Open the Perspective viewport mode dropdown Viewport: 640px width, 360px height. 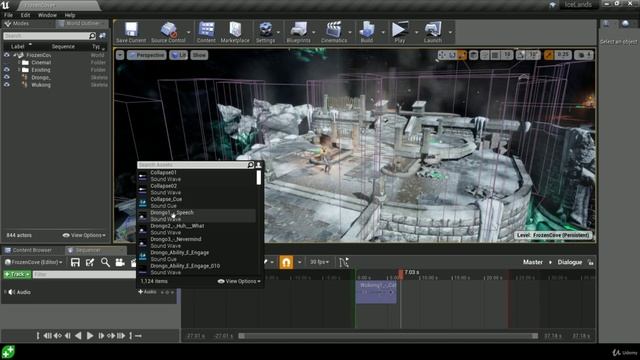pos(147,55)
